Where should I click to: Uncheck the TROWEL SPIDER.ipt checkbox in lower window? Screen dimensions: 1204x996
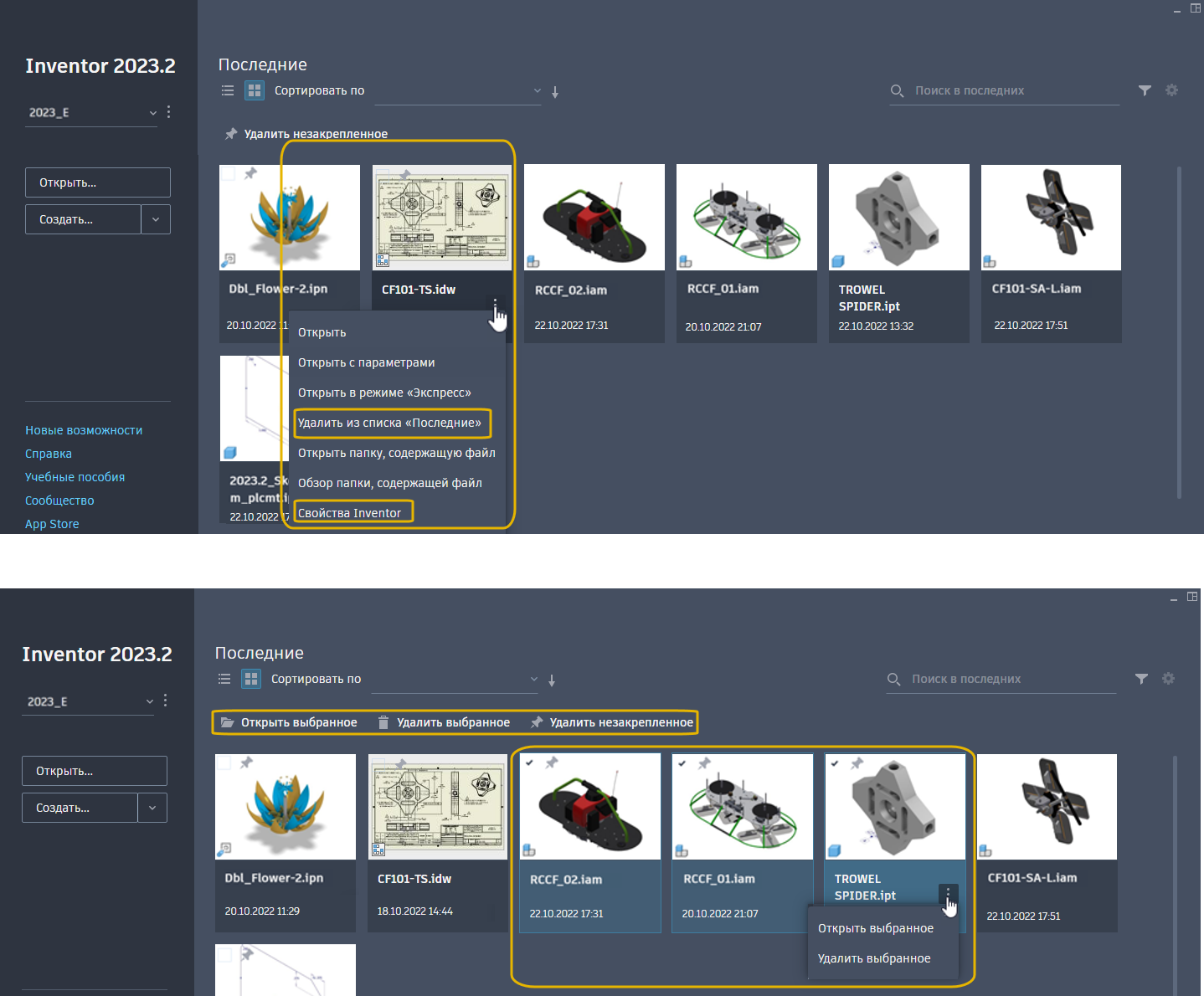(x=835, y=762)
